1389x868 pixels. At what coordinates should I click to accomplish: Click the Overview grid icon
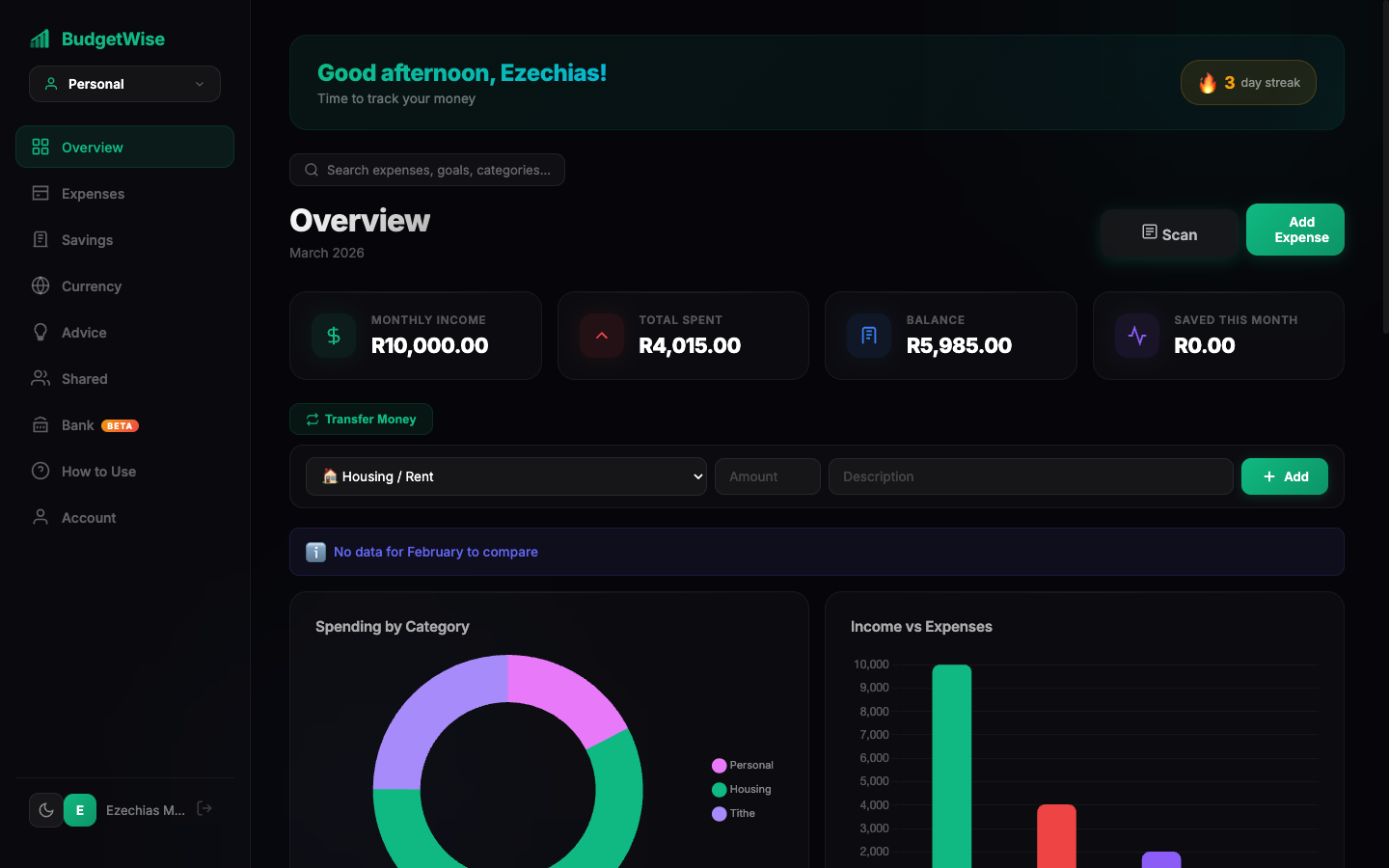coord(41,147)
